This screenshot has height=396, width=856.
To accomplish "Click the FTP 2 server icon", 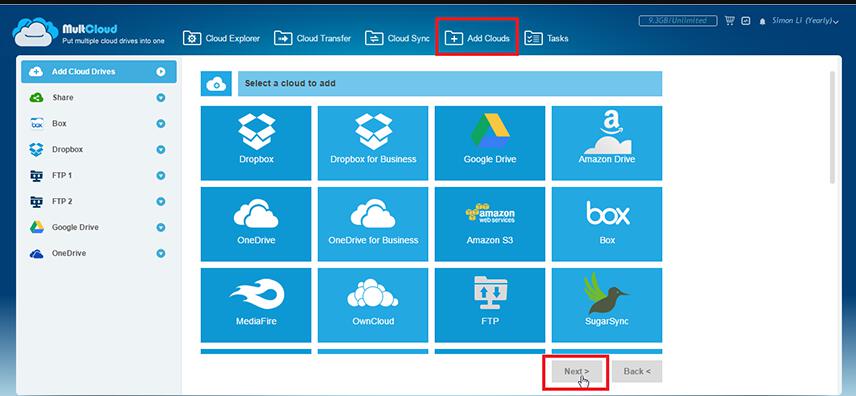I will [36, 202].
